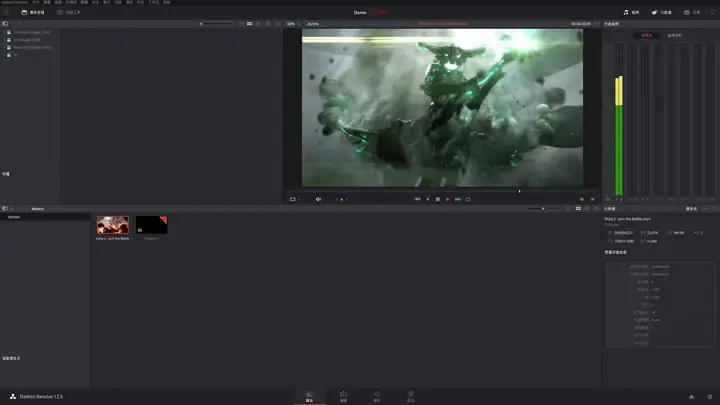Switch the media pool to thumbnail view
Viewport: 720px width, 405px height.
point(578,208)
